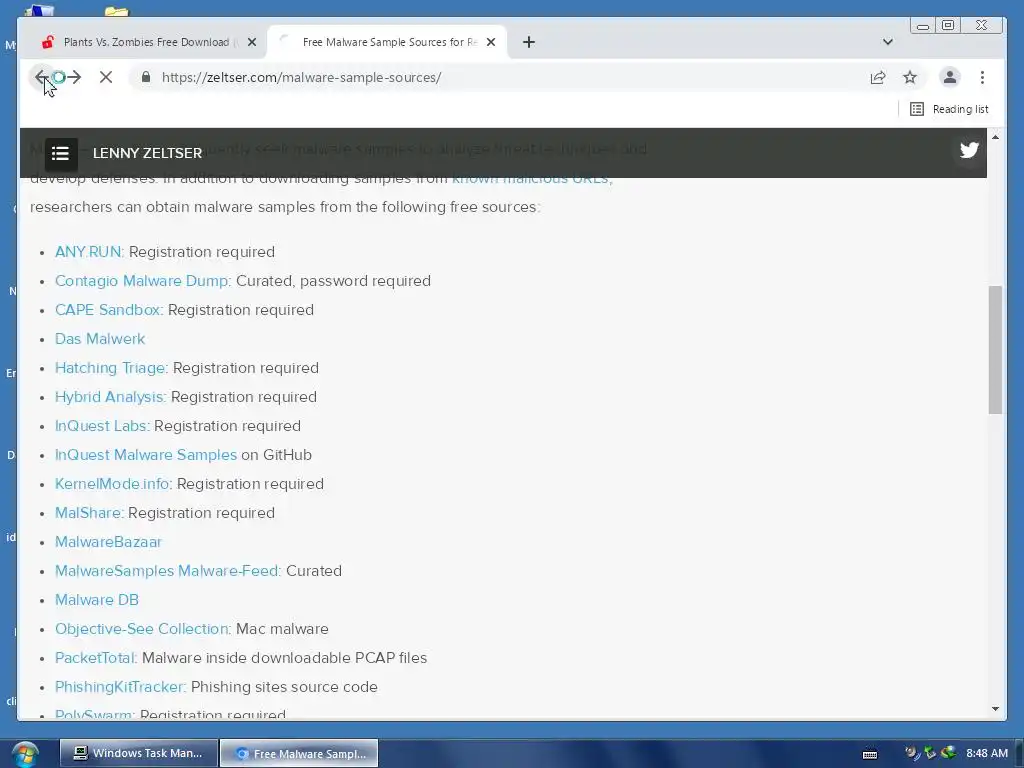The width and height of the screenshot is (1024, 768).
Task: Close the Free Malware Sample Sources tab
Action: 491,42
